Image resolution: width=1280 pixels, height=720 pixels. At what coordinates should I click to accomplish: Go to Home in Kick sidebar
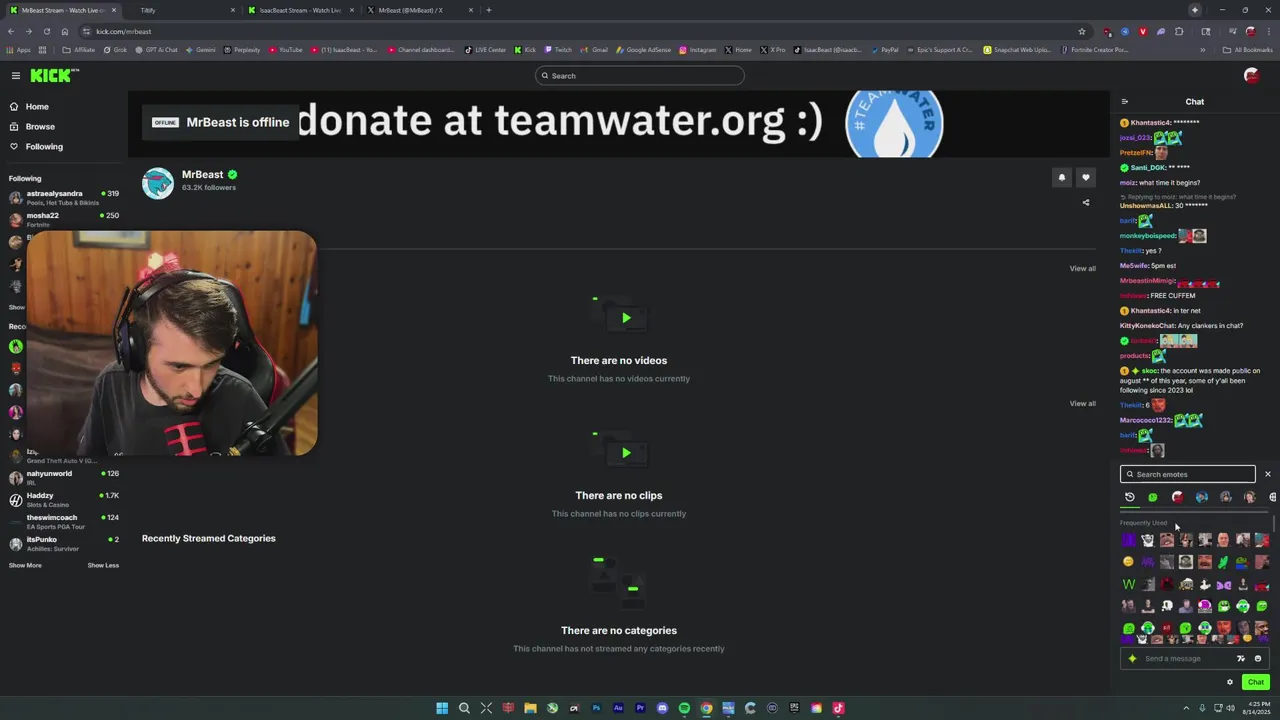pyautogui.click(x=37, y=107)
